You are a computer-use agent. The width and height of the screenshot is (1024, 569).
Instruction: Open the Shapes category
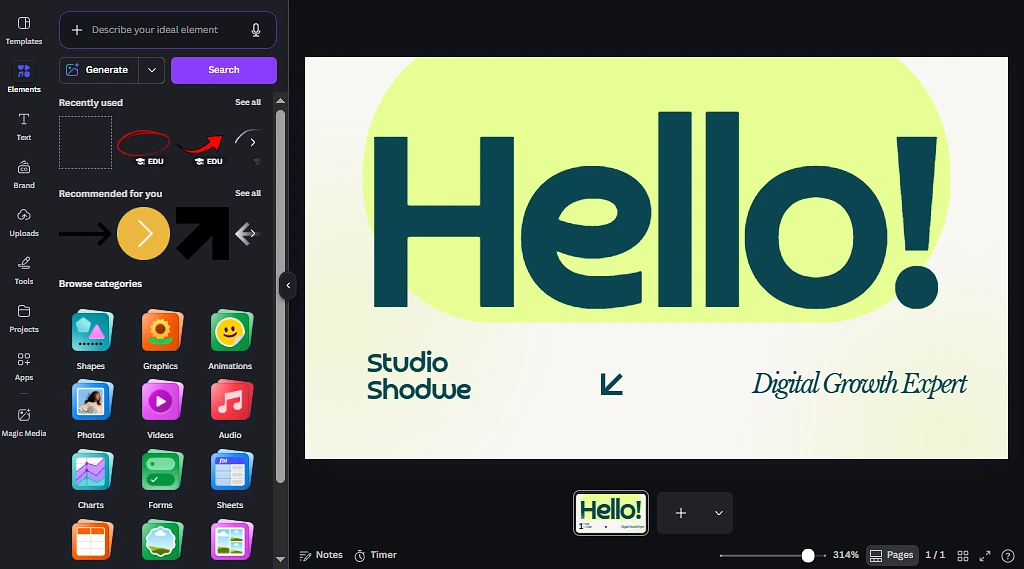pyautogui.click(x=91, y=339)
